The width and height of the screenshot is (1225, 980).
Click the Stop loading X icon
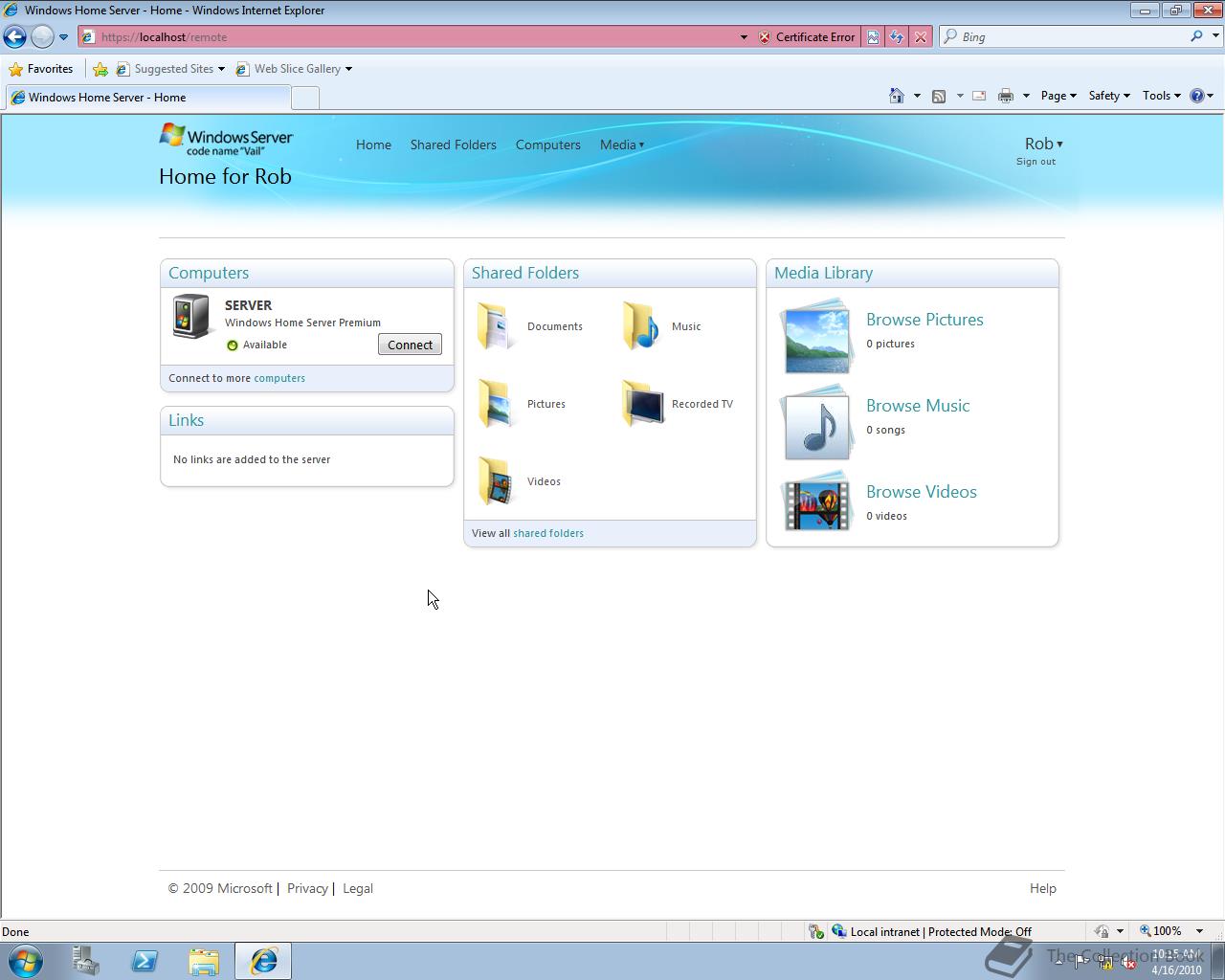pos(920,37)
